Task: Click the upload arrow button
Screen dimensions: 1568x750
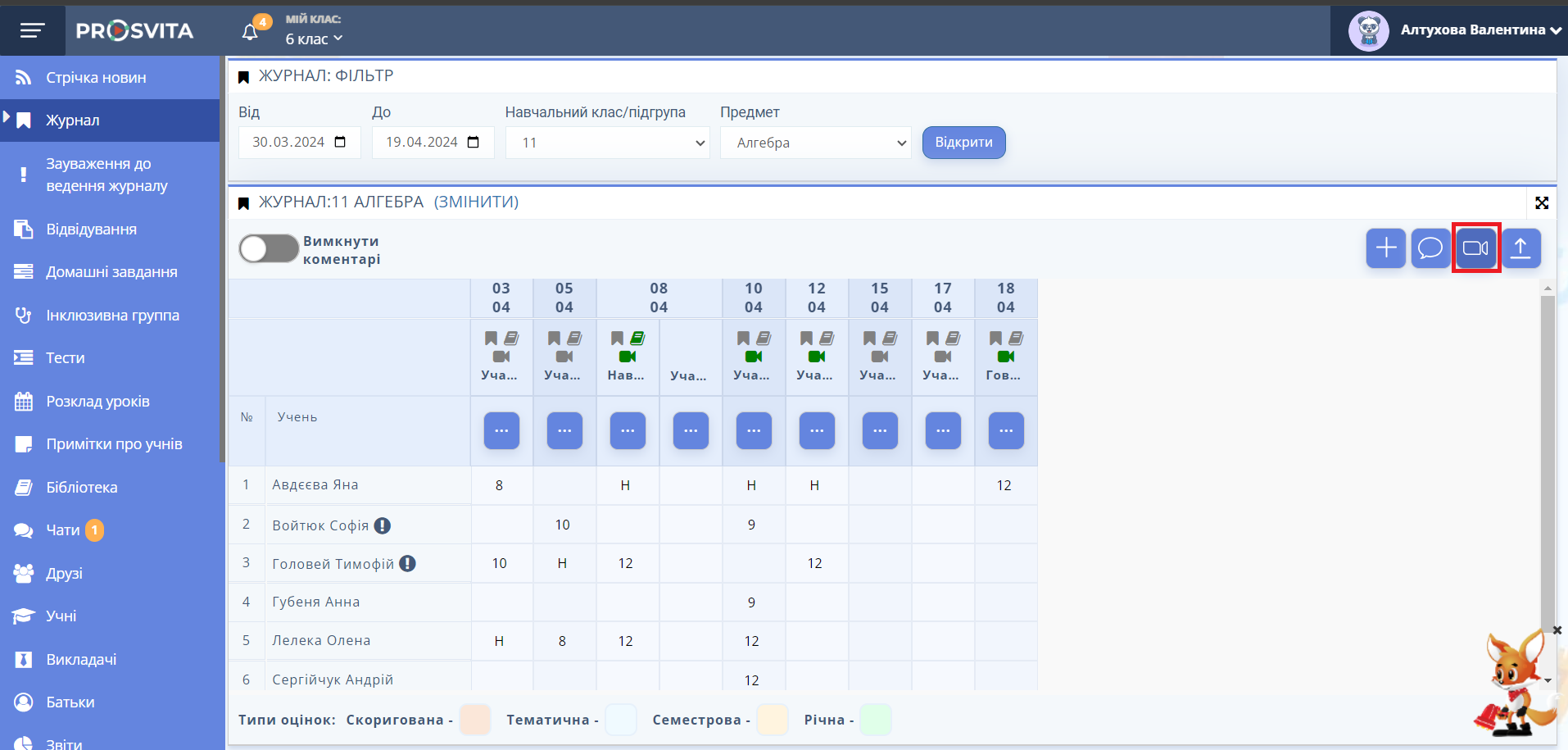Action: click(x=1520, y=248)
